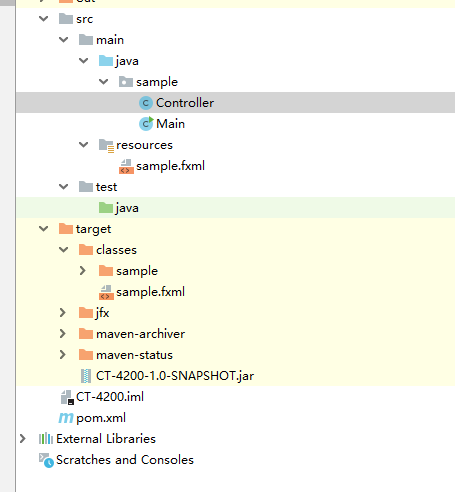Select the maven-archiver label
This screenshot has width=455, height=492.
click(140, 334)
